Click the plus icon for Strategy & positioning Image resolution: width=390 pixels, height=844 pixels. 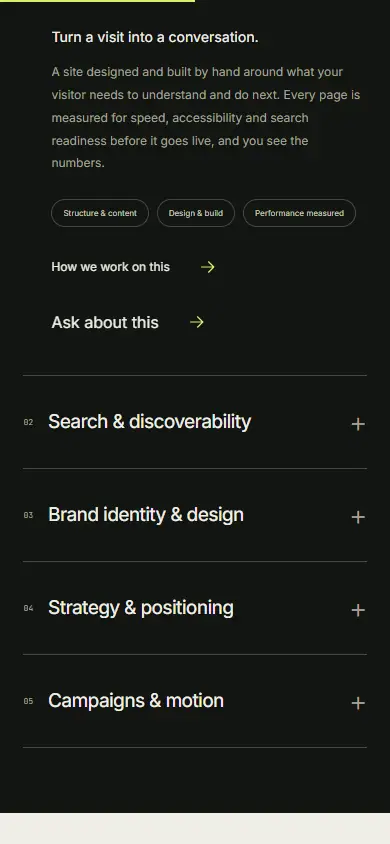(x=358, y=610)
